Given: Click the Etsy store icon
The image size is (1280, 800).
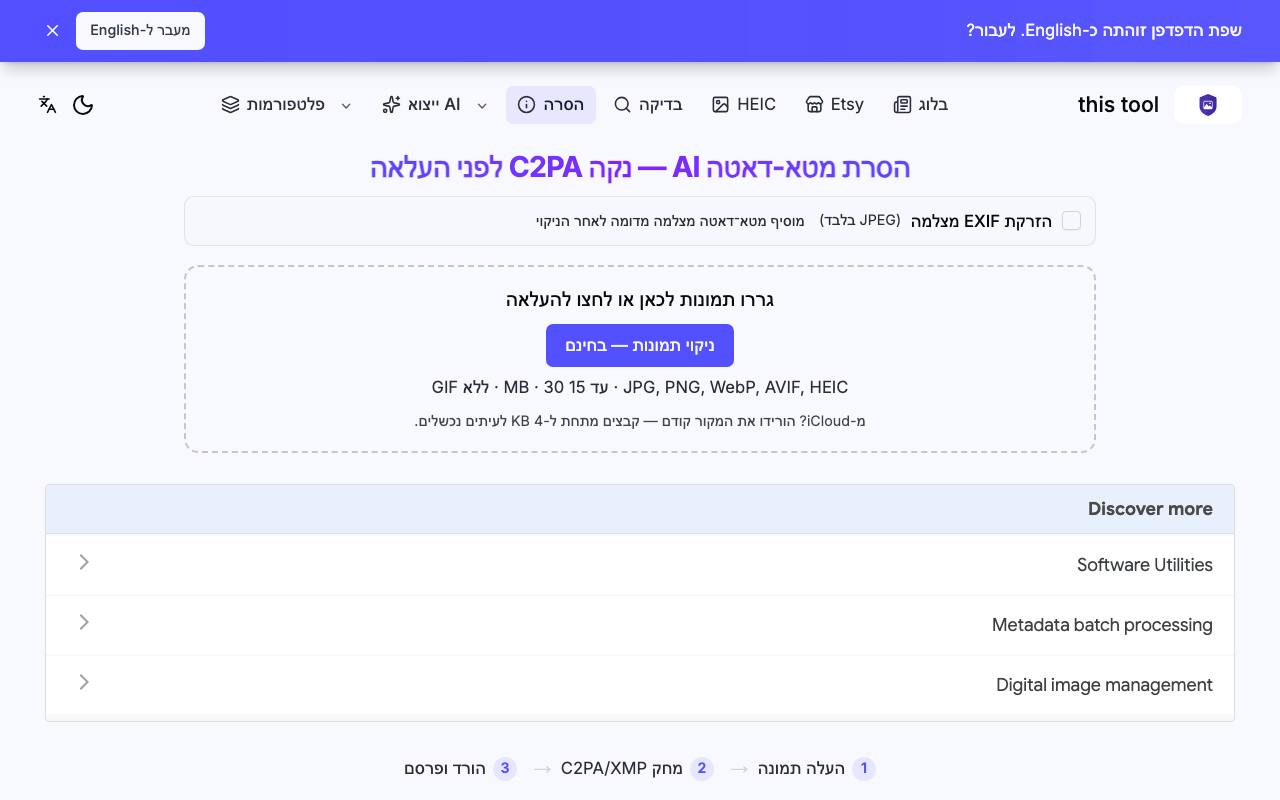Looking at the screenshot, I should (x=814, y=105).
